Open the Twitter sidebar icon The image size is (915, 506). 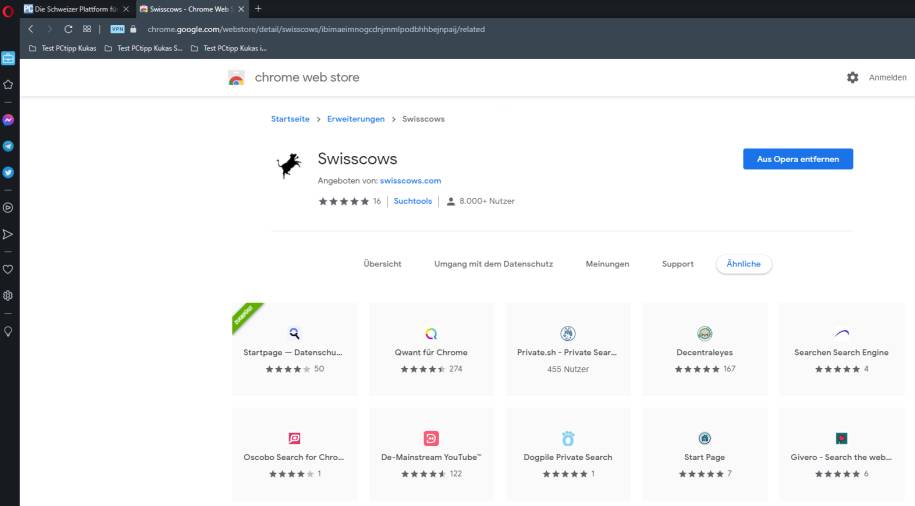click(8, 172)
